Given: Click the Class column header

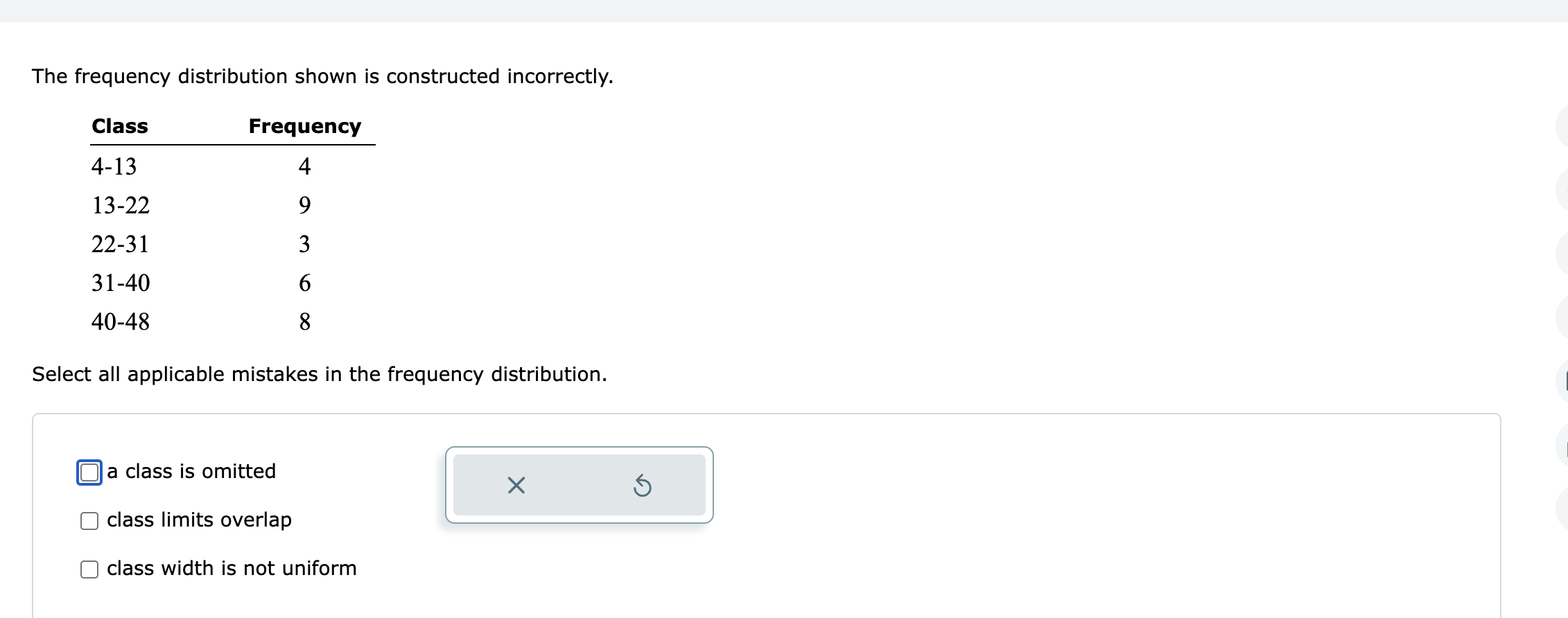Looking at the screenshot, I should pos(119,125).
